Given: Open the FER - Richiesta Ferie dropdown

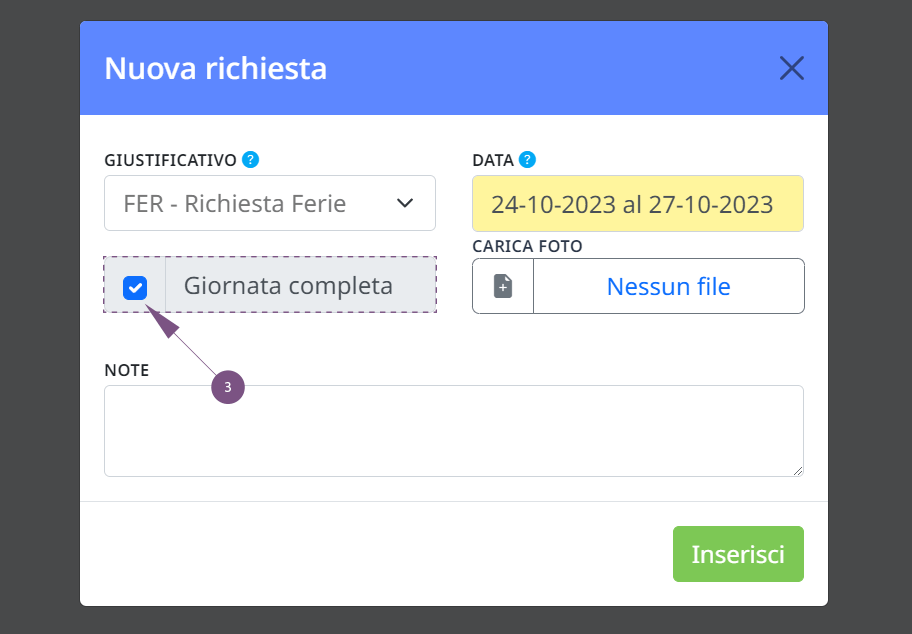Looking at the screenshot, I should [x=270, y=203].
